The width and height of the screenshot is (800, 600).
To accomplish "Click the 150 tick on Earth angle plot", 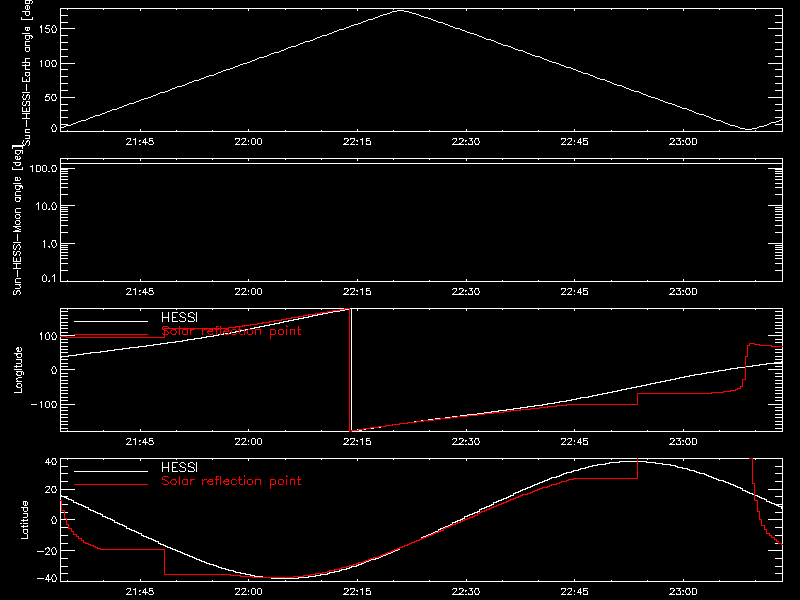I will 47,29.
